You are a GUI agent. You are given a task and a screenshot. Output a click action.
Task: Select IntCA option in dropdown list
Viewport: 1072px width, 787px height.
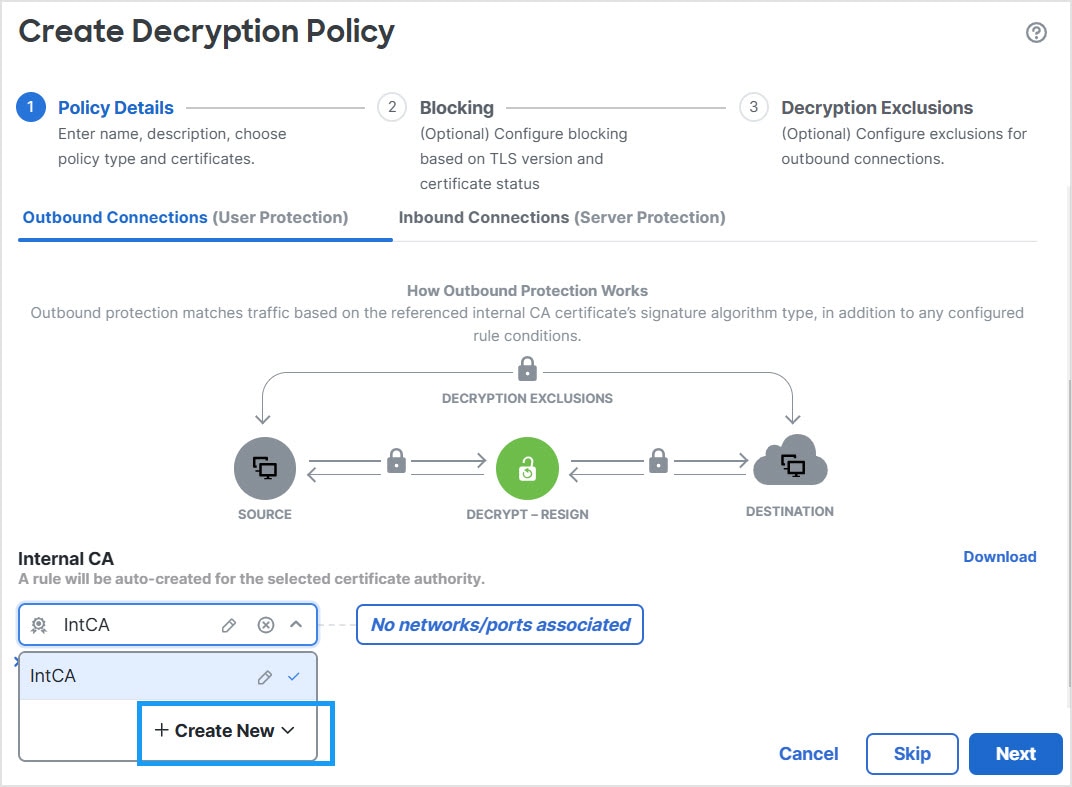(x=168, y=676)
